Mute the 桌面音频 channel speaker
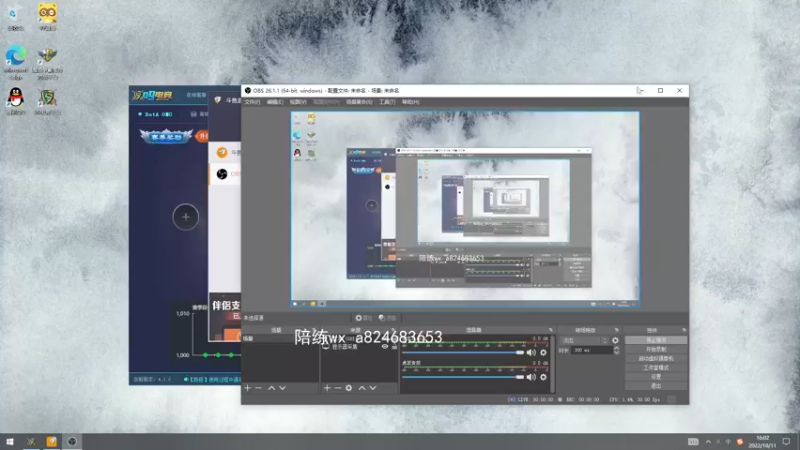 pyautogui.click(x=531, y=377)
